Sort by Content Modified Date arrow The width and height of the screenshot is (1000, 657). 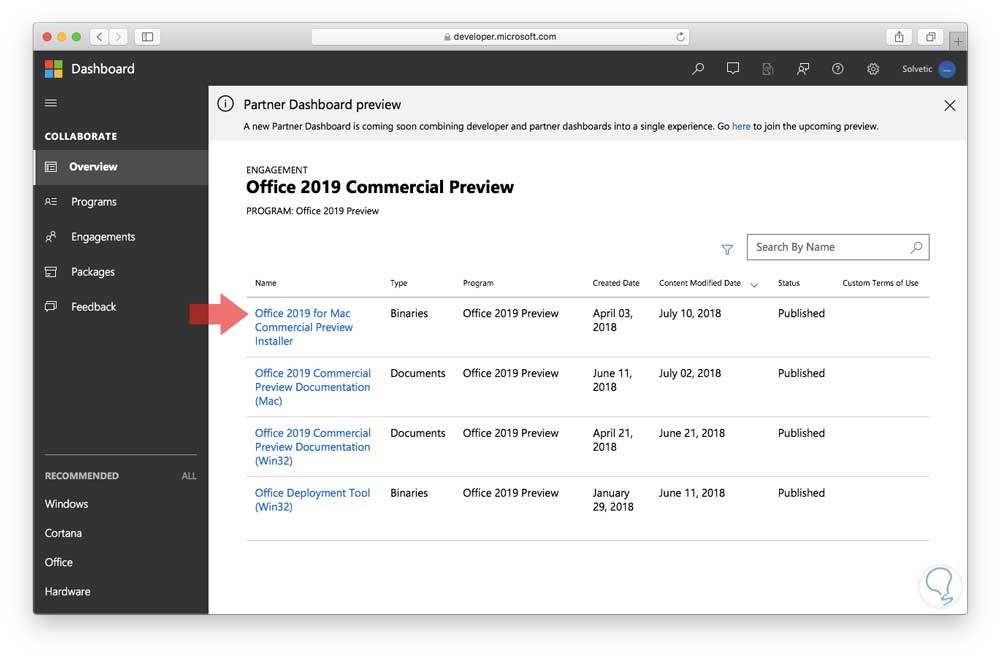[x=754, y=284]
